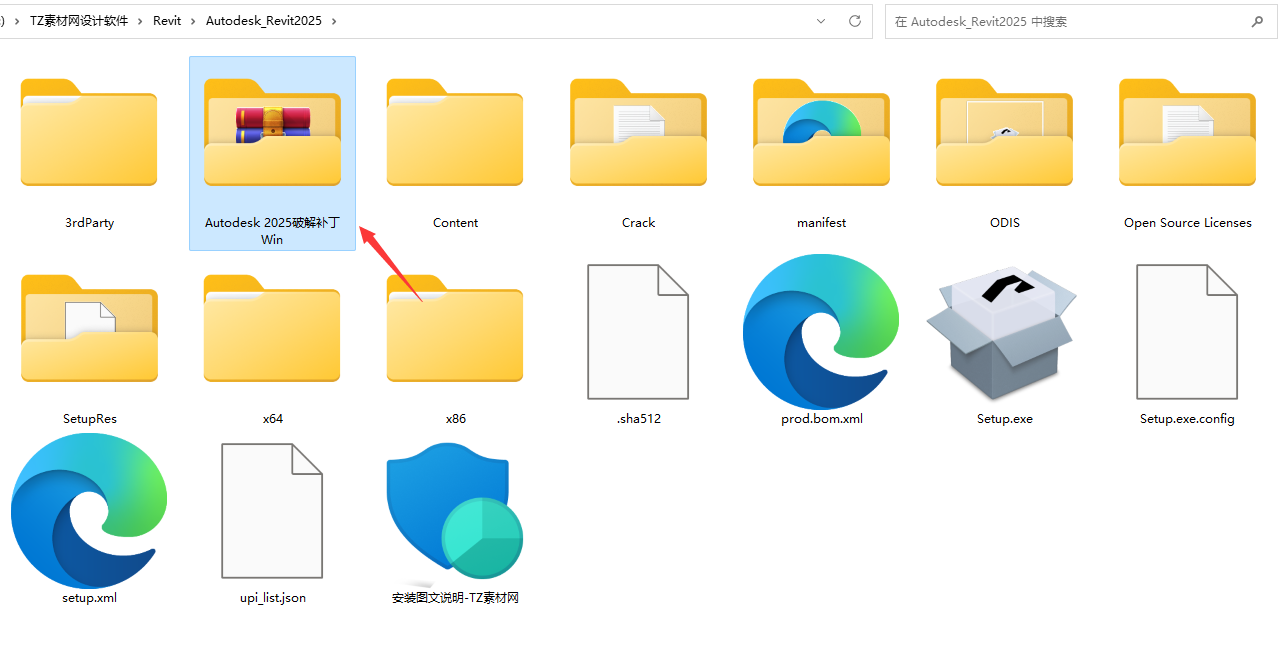Click the 安装图文说明-TZ素材网 file name
The height and width of the screenshot is (665, 1288).
pyautogui.click(x=455, y=598)
